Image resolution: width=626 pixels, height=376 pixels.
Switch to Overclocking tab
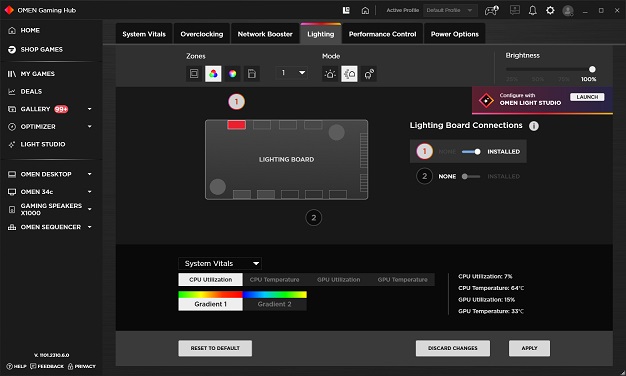(x=202, y=34)
